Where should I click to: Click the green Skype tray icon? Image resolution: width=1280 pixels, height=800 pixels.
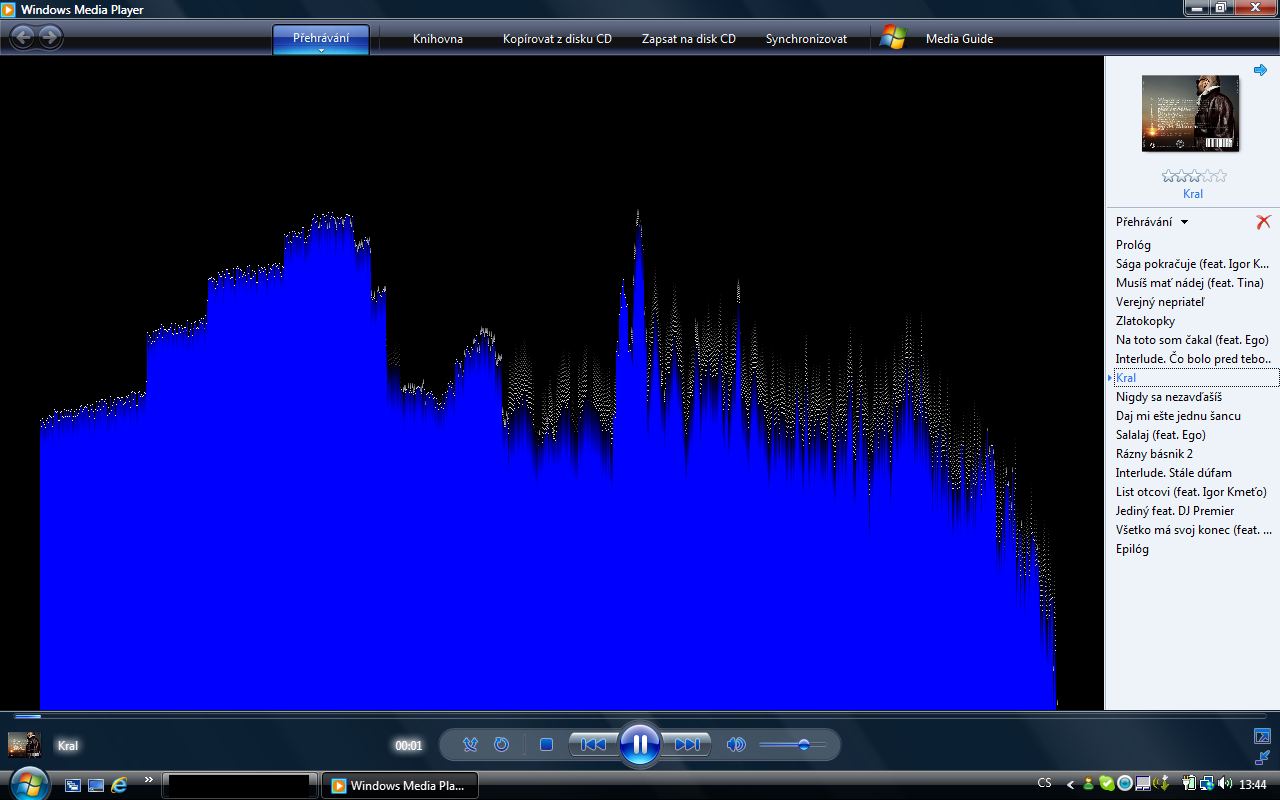click(1107, 784)
